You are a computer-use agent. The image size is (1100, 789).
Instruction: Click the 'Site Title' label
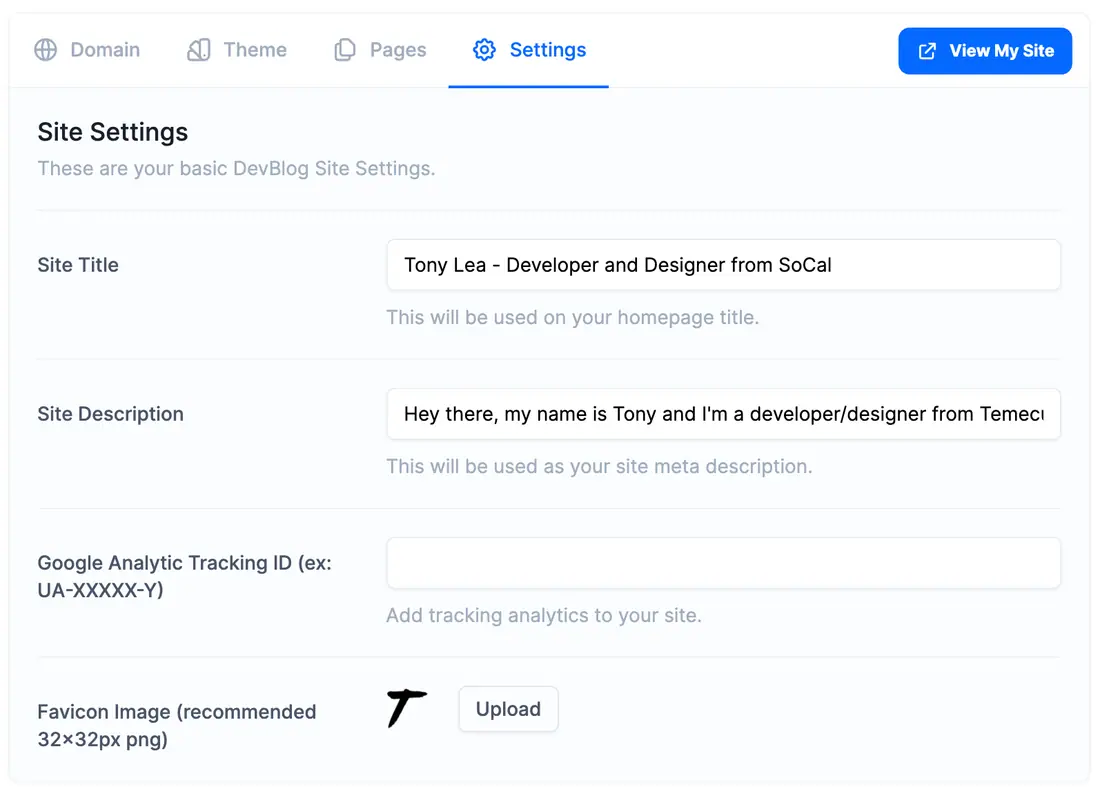coord(78,265)
